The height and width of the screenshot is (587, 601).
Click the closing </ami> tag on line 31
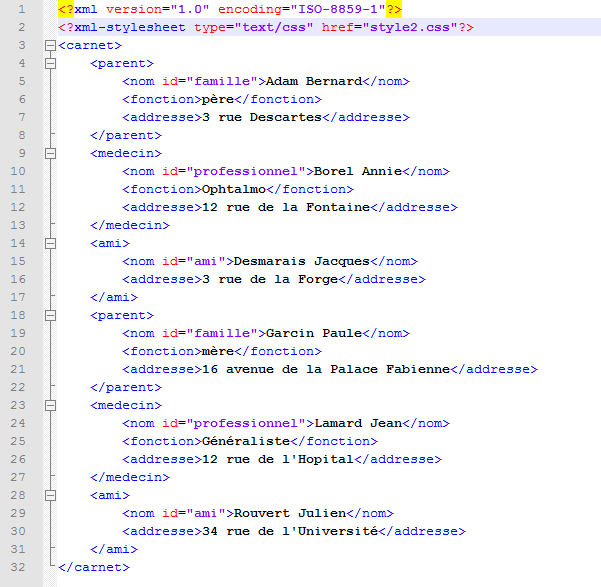tap(114, 549)
